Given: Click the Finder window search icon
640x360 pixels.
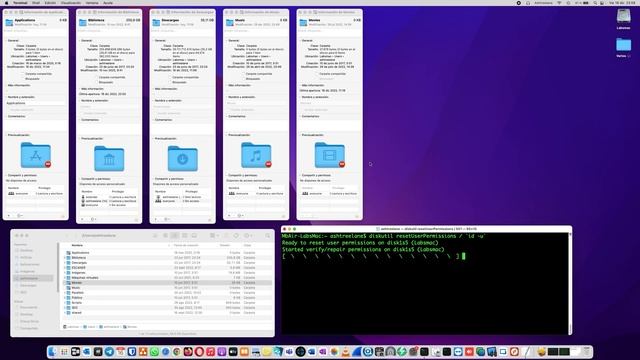Looking at the screenshot, I should point(268,236).
